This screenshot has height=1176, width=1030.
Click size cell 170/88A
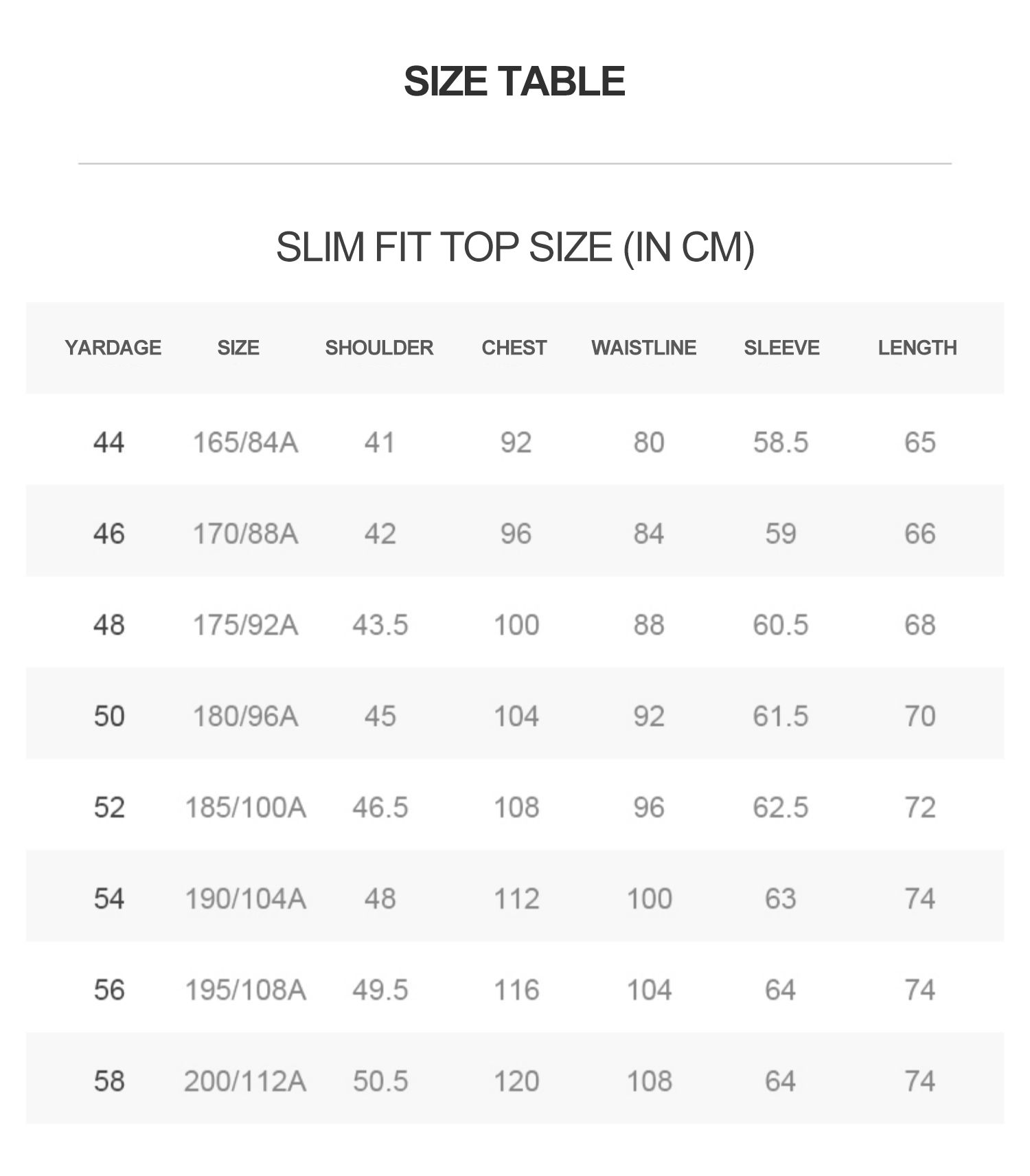[x=245, y=534]
